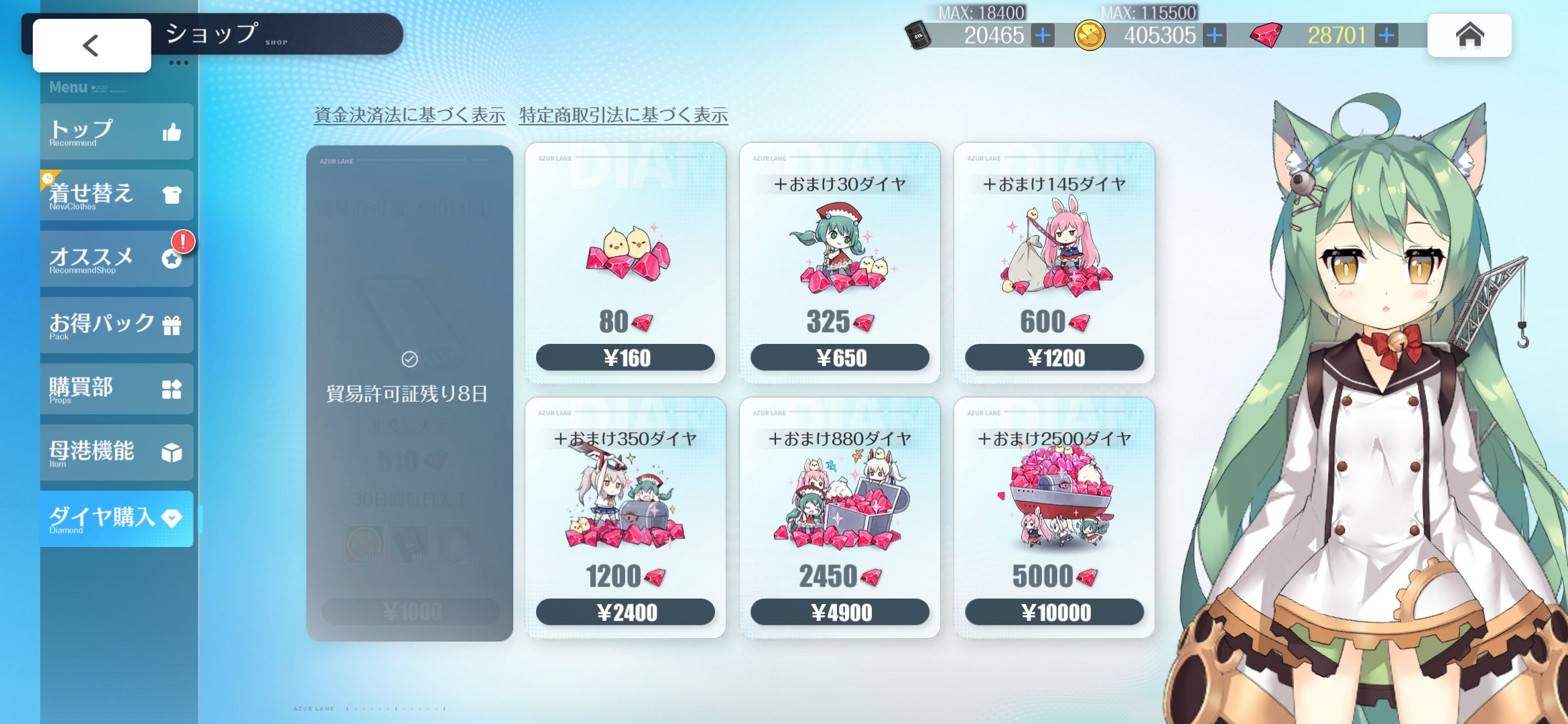Open the トップ Recommend menu
The image size is (1568, 724).
117,131
